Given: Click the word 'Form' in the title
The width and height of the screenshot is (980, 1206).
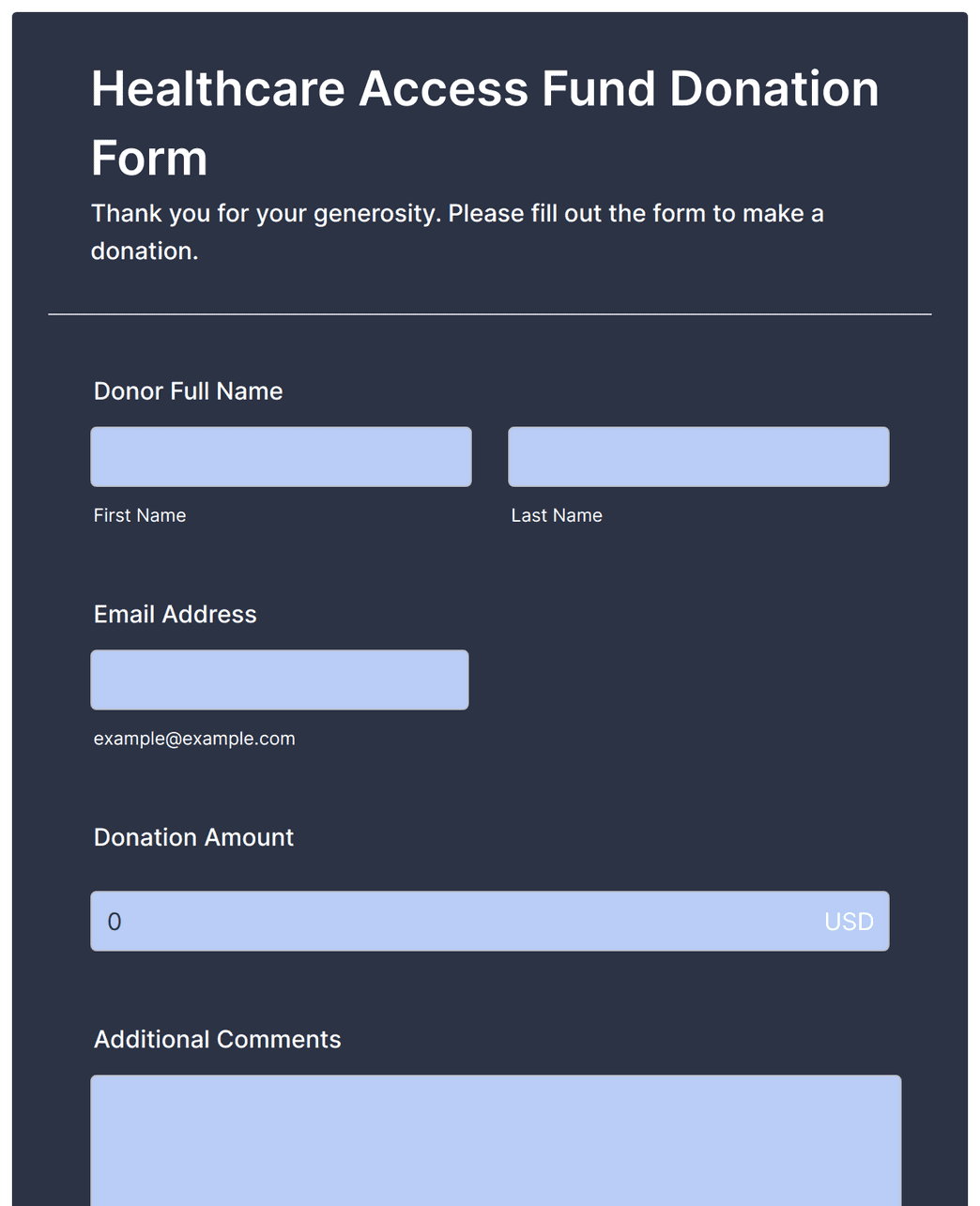Looking at the screenshot, I should point(149,158).
